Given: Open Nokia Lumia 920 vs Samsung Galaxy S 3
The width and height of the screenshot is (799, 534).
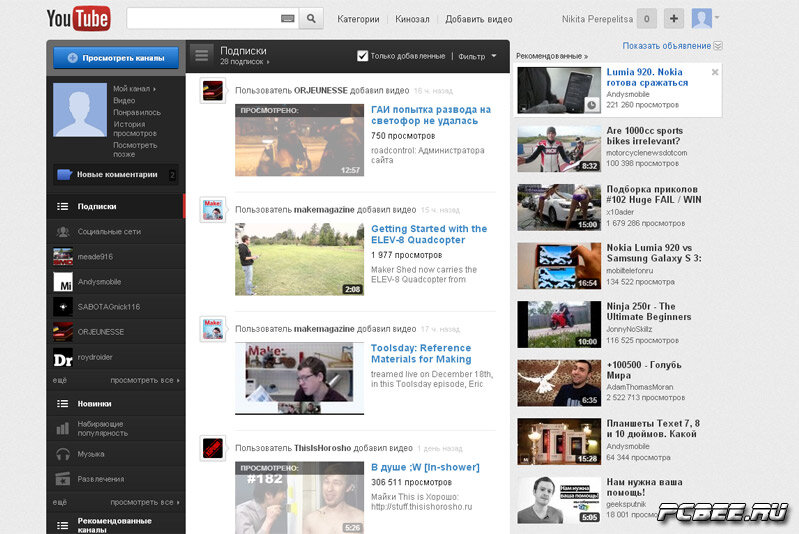Looking at the screenshot, I should (654, 253).
